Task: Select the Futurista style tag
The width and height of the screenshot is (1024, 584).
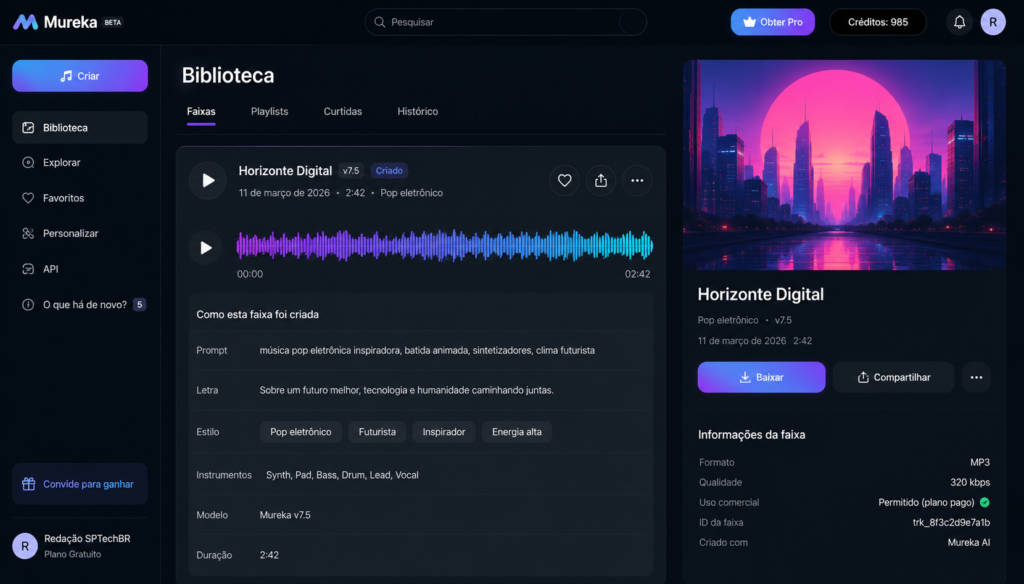Action: click(377, 432)
